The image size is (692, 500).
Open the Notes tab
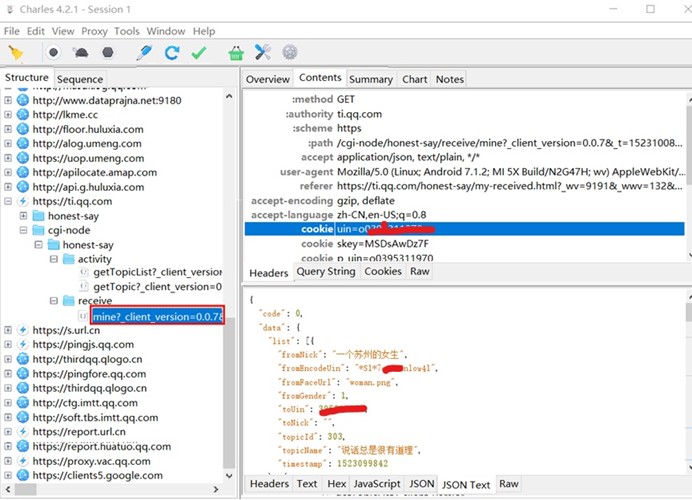click(x=450, y=79)
